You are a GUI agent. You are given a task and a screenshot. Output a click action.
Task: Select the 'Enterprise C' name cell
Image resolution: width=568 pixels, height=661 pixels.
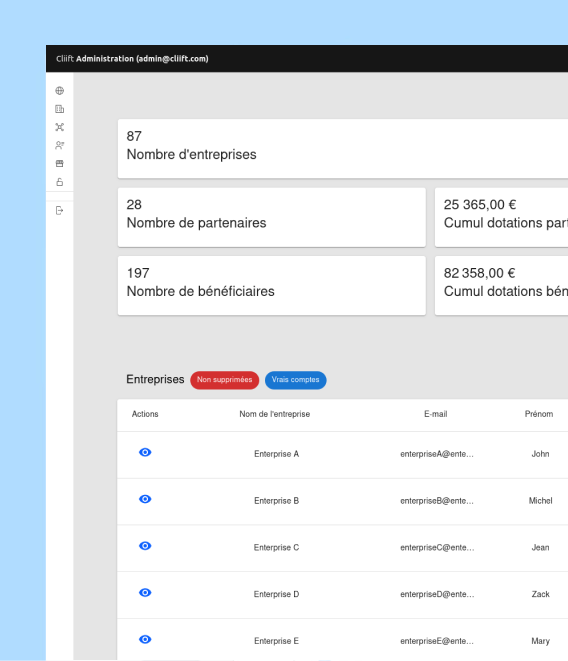pos(276,548)
